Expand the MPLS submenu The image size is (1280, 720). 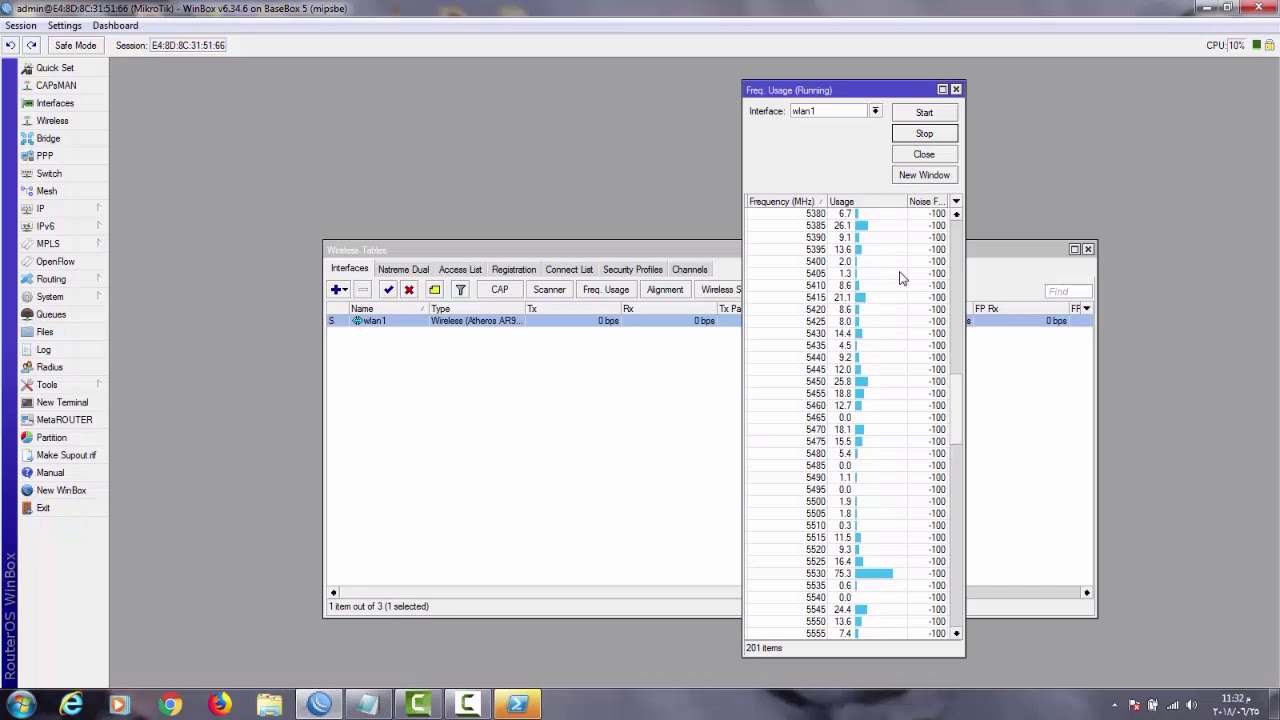click(98, 244)
